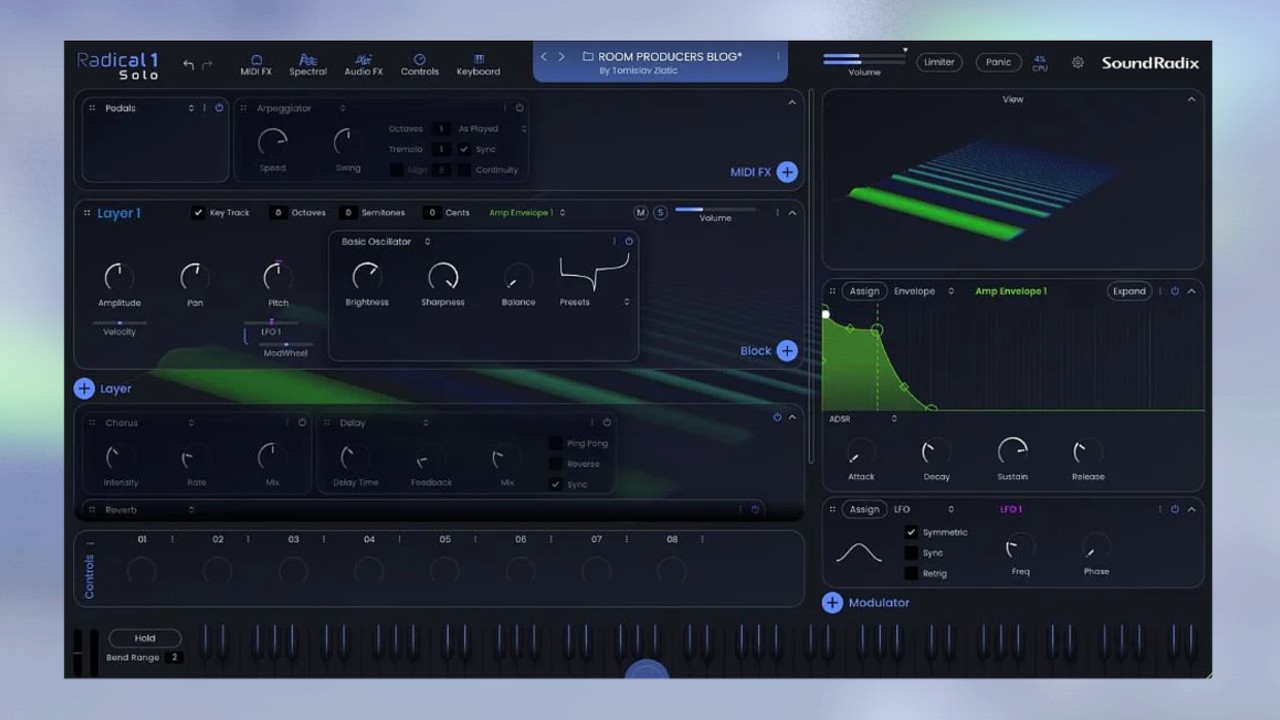Open the Audio FX tab
1280x720 pixels.
[x=363, y=65]
